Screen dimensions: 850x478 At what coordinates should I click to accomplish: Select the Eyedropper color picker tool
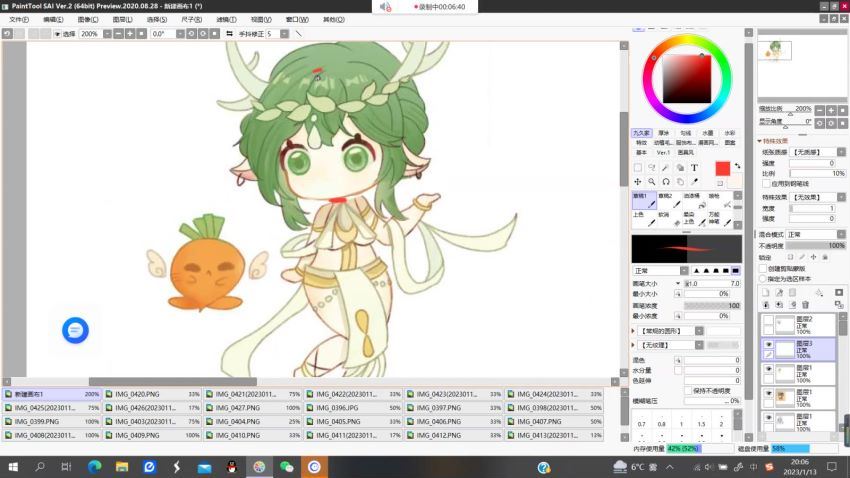[x=694, y=182]
